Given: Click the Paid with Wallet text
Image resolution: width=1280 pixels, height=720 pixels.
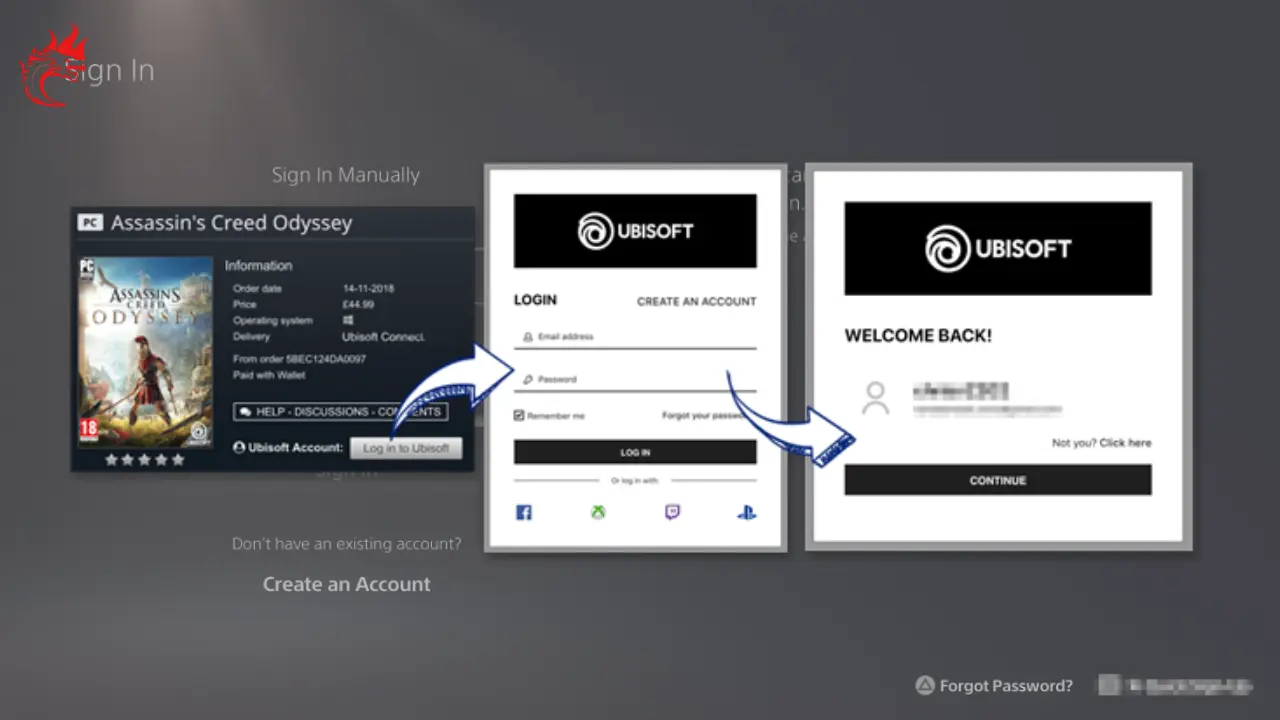Looking at the screenshot, I should point(269,375).
